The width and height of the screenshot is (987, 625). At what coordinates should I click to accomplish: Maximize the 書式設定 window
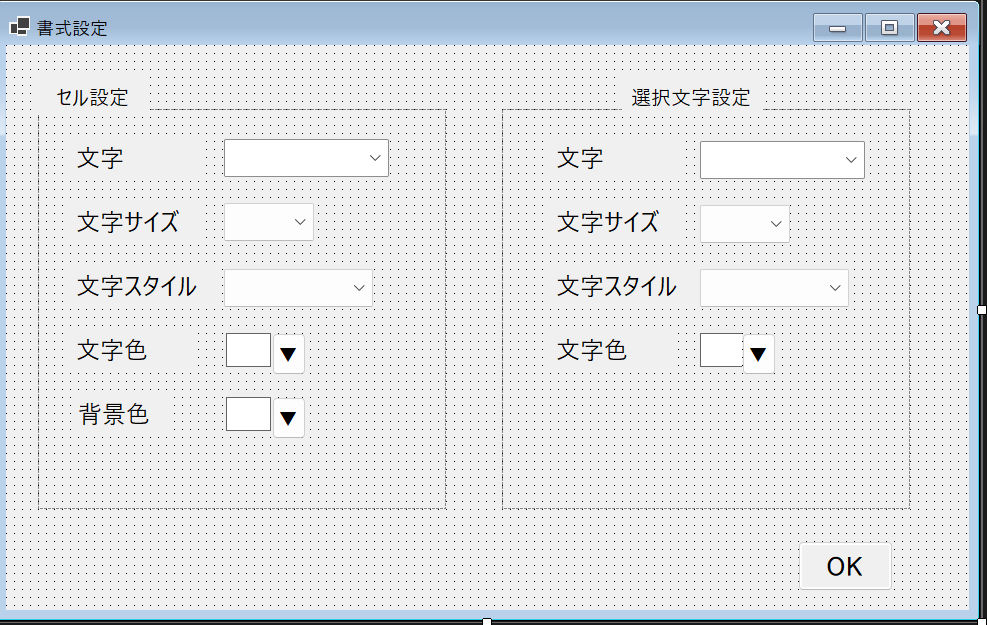889,28
